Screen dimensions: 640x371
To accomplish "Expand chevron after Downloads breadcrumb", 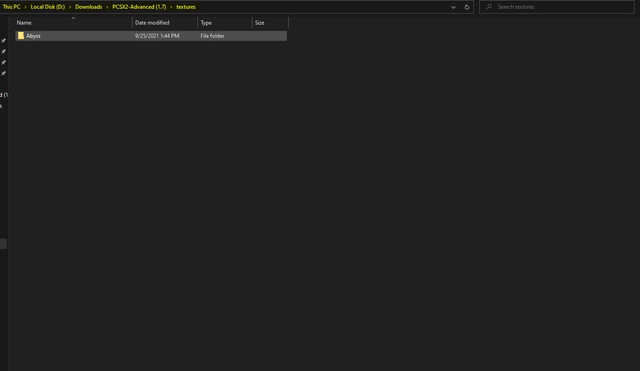I will tap(107, 7).
